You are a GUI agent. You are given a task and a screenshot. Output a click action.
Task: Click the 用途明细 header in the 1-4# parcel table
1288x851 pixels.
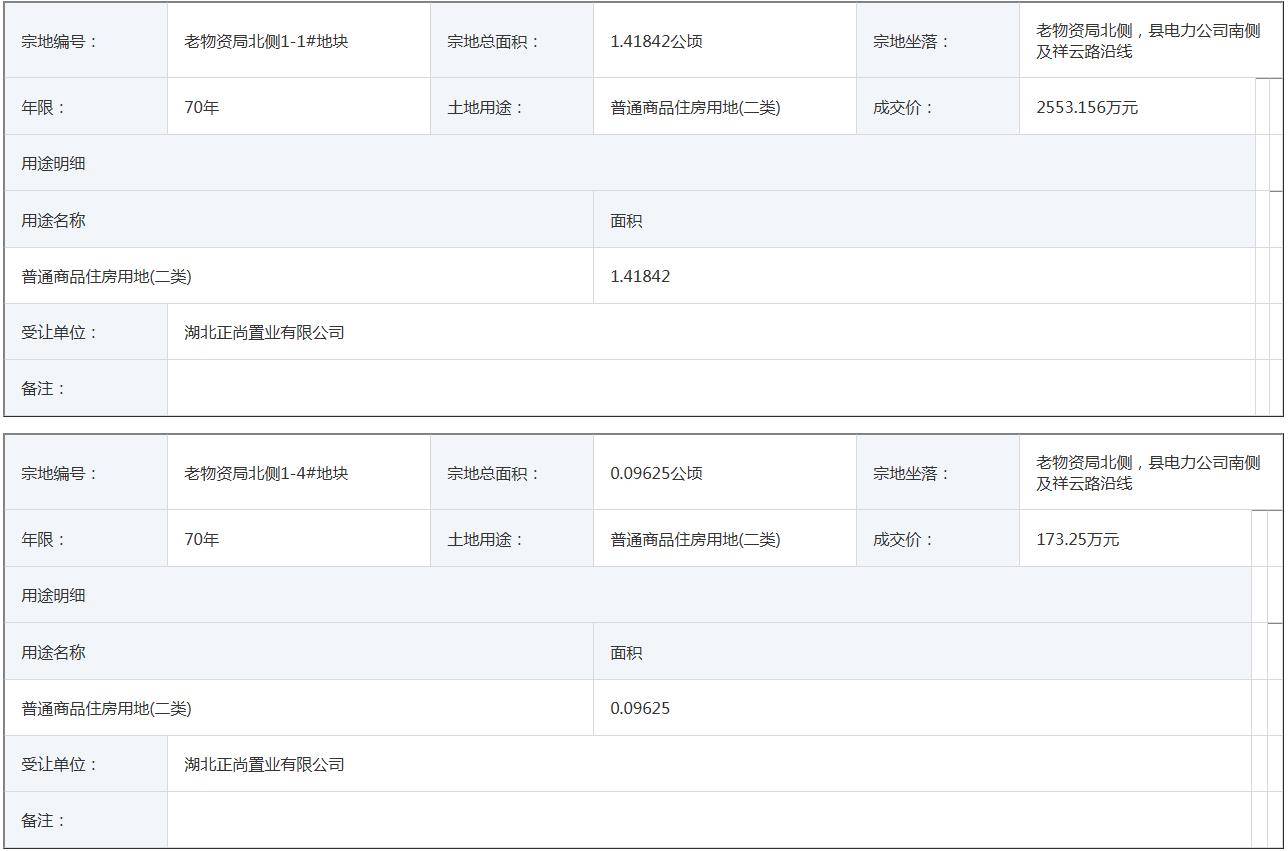pos(54,596)
